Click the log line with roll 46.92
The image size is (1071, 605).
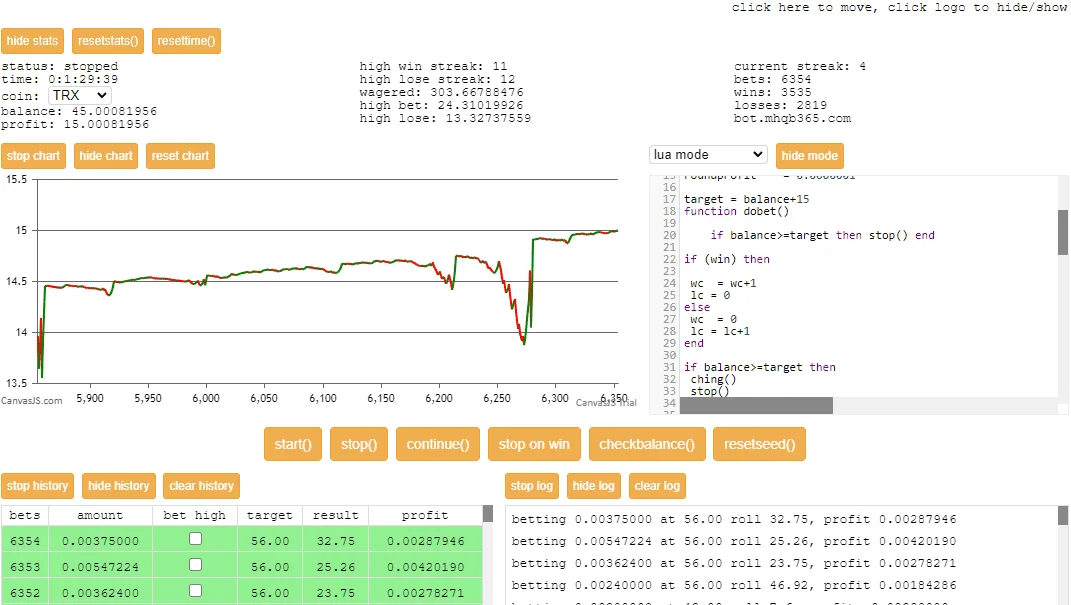pos(734,585)
